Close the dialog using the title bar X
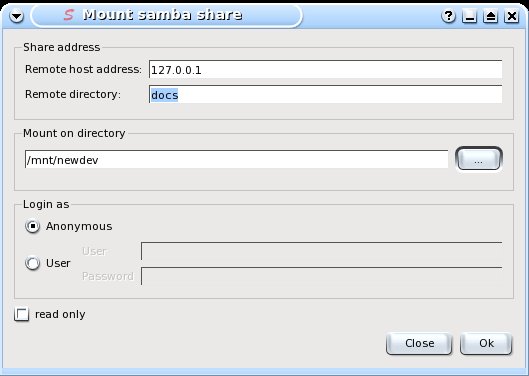This screenshot has width=529, height=376. pyautogui.click(x=511, y=16)
